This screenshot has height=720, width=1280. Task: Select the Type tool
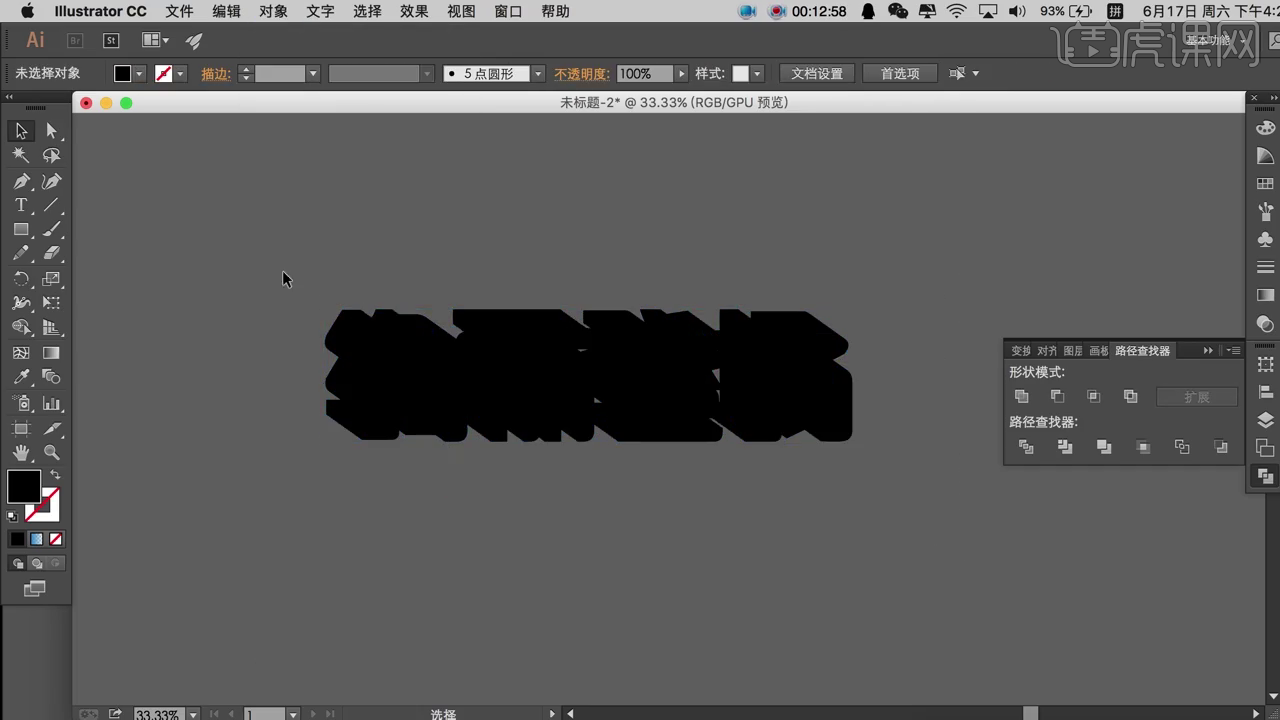(21, 205)
